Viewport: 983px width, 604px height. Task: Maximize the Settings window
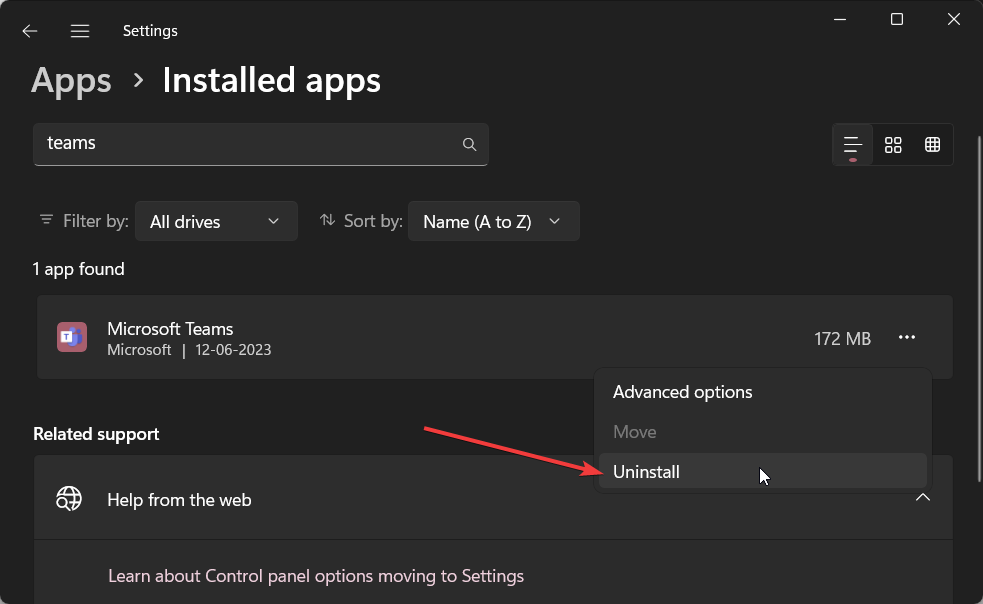(896, 19)
